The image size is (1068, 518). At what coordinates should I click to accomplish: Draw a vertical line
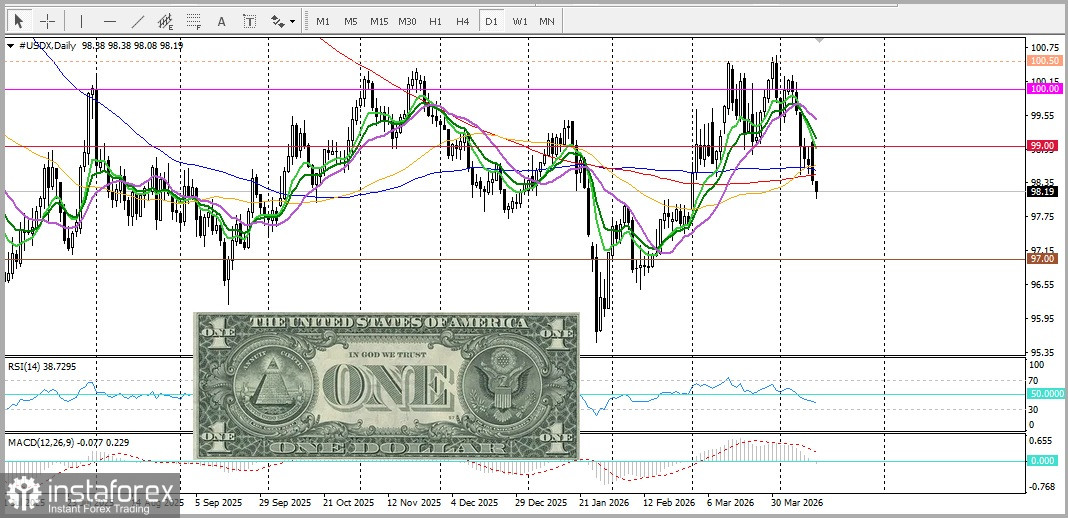81,21
